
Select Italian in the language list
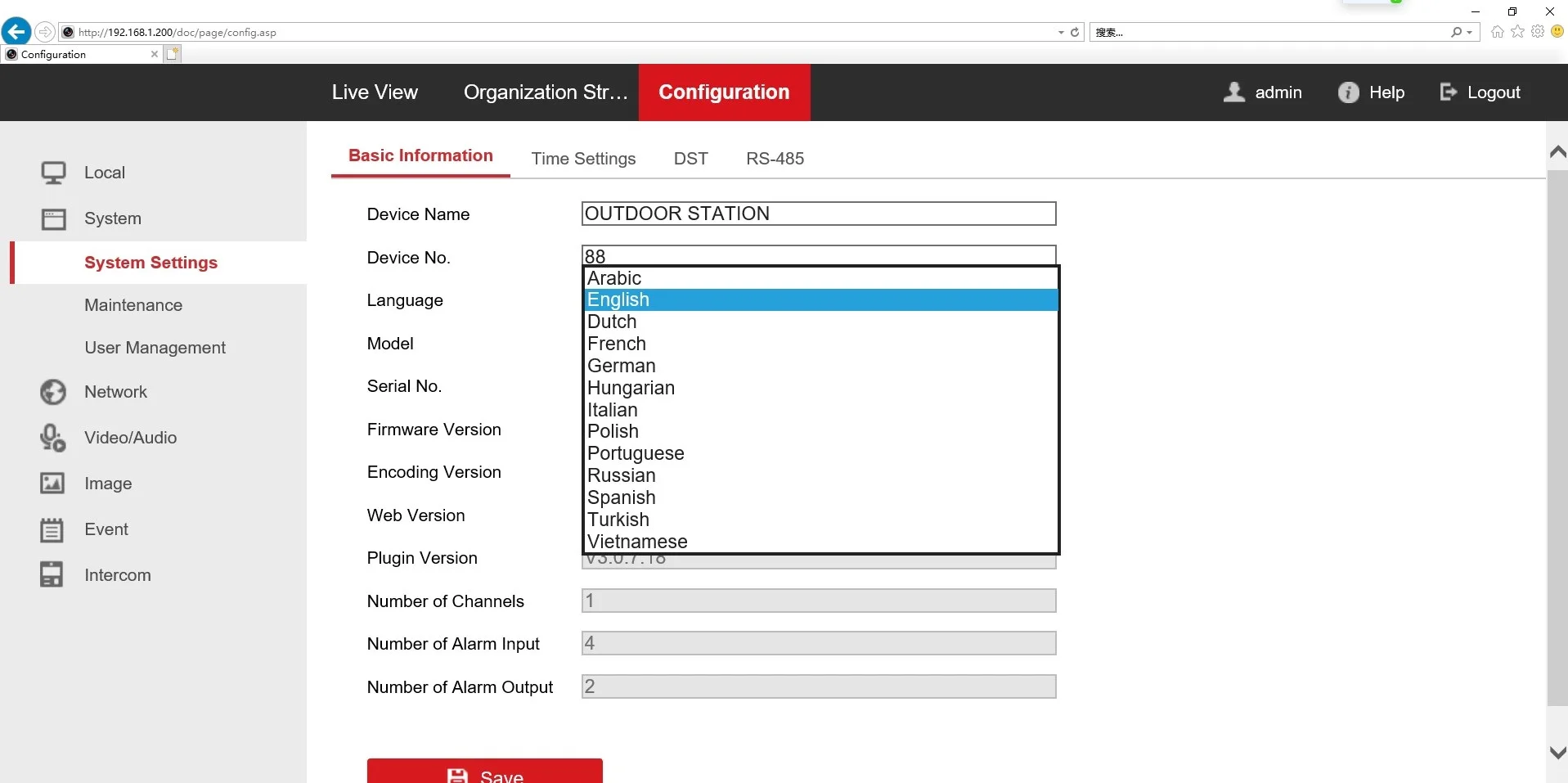pos(822,410)
